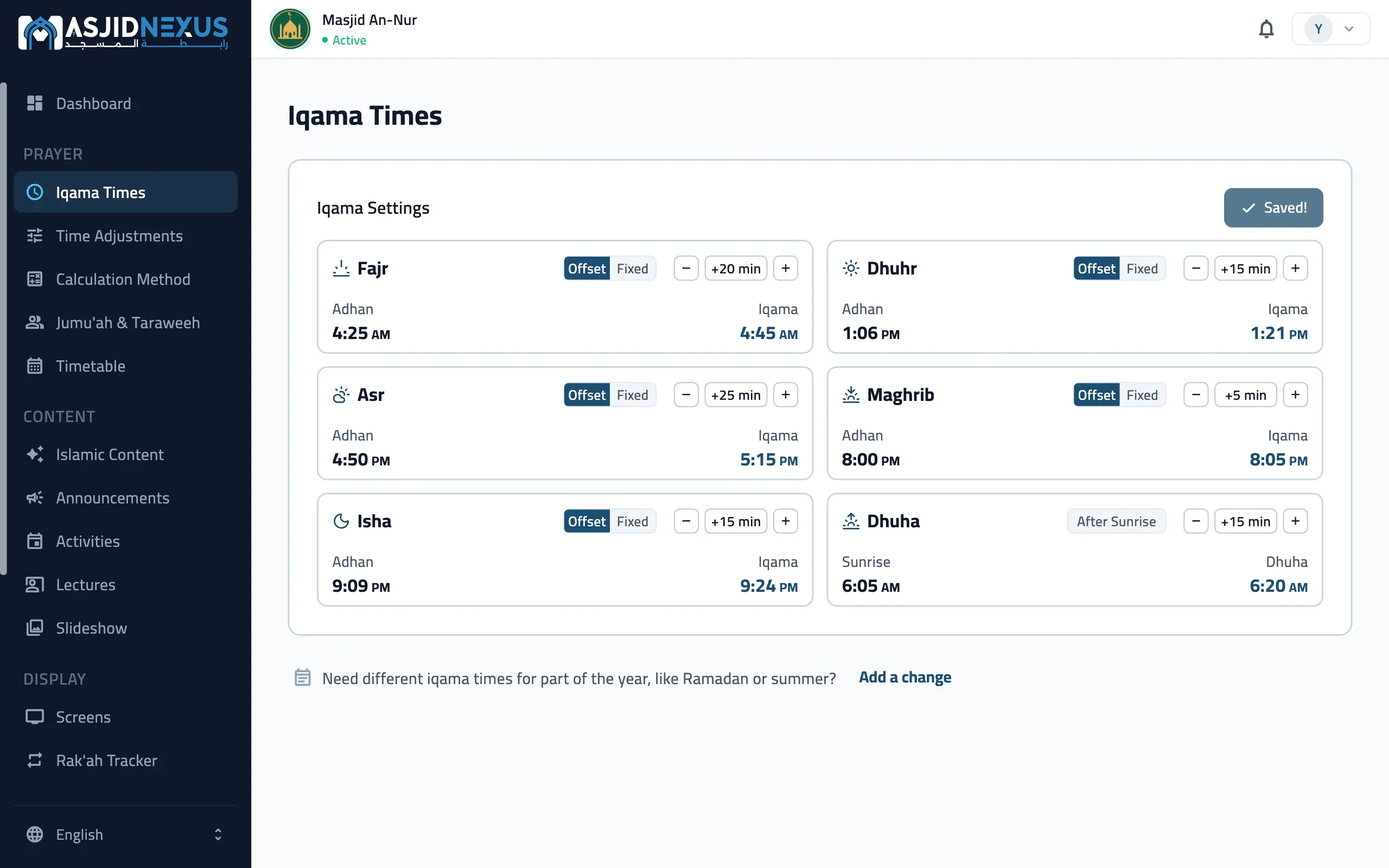Viewport: 1389px width, 868px height.
Task: Click the Jumu'ah & Taraweeh people icon
Action: tap(35, 323)
